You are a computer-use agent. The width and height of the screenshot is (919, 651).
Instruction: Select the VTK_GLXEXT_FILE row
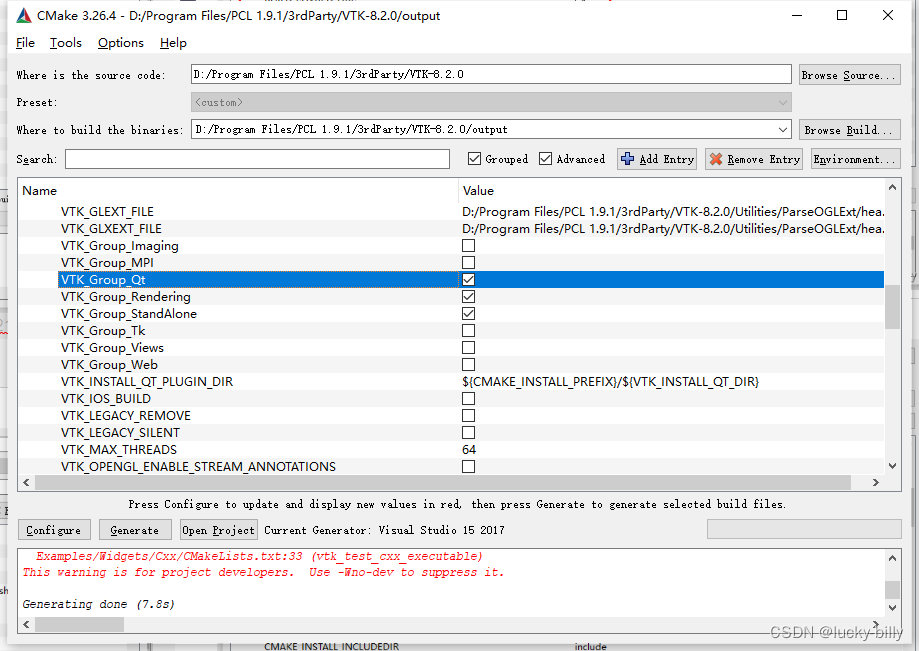click(x=451, y=229)
